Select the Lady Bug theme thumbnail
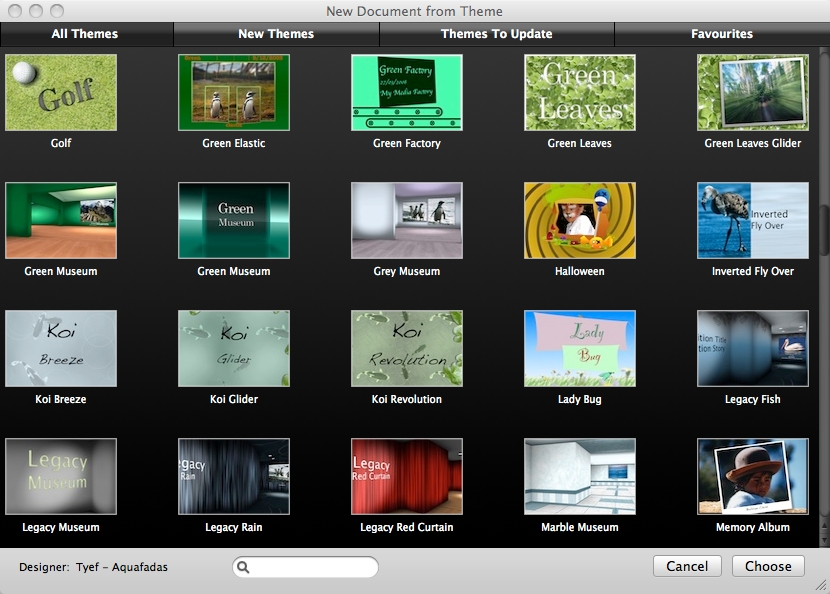Viewport: 830px width, 594px height. [580, 348]
